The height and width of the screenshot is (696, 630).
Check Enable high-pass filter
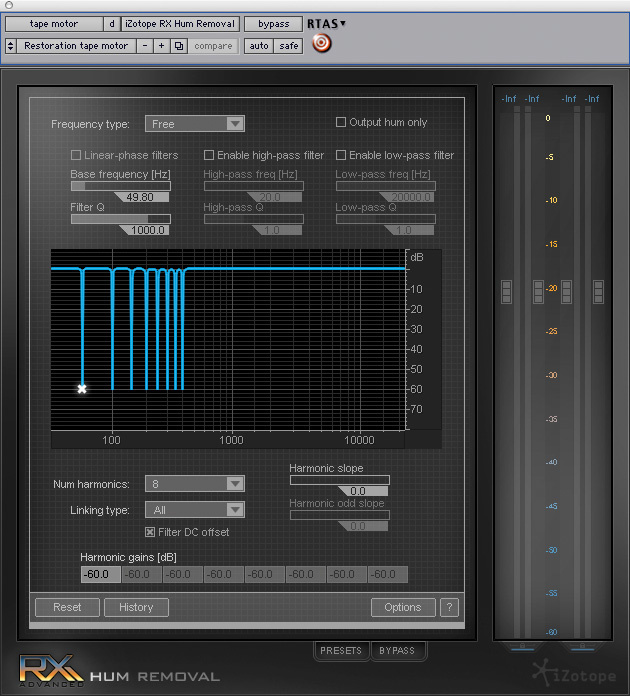[x=209, y=155]
